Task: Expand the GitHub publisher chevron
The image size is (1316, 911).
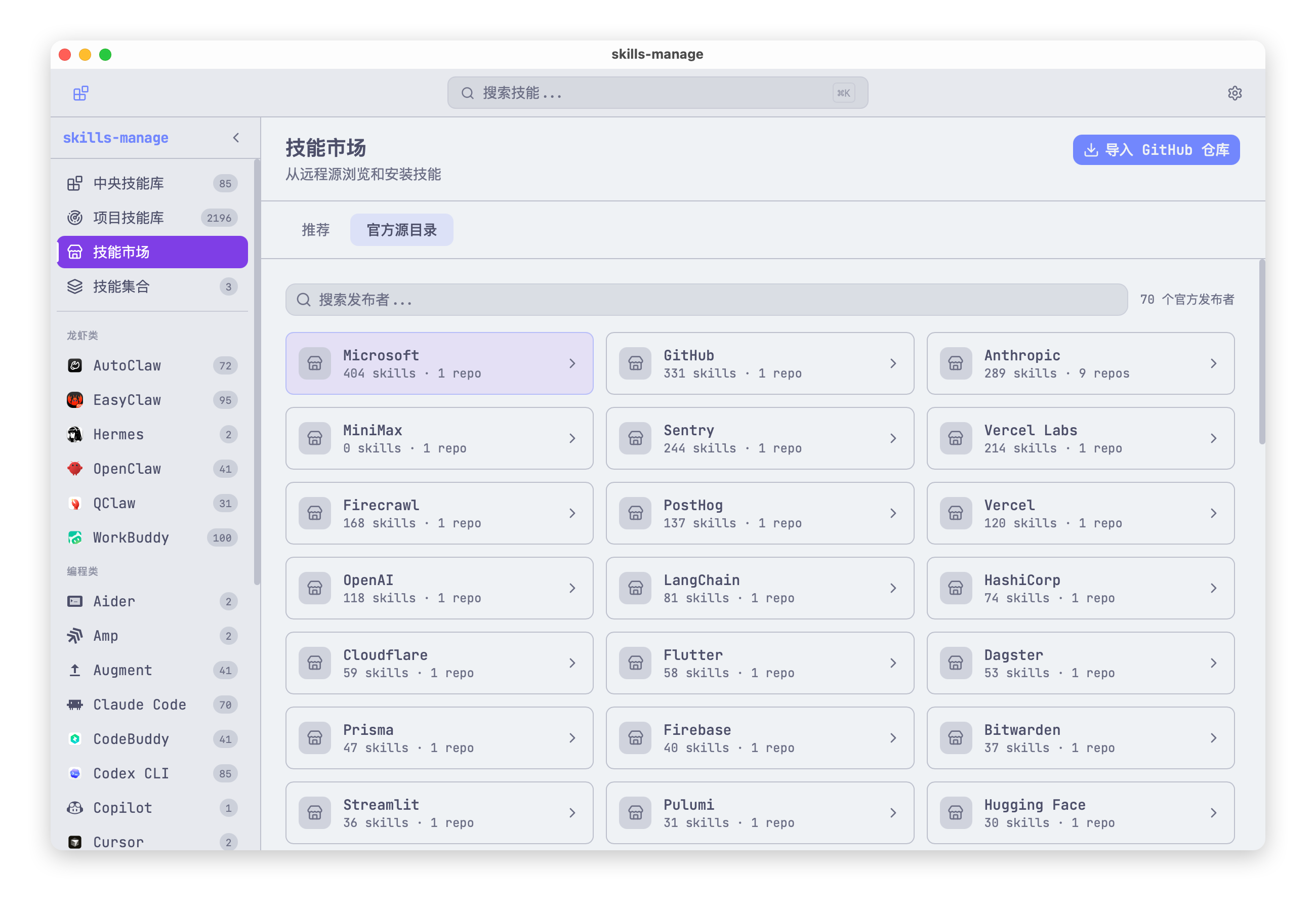Action: [892, 363]
